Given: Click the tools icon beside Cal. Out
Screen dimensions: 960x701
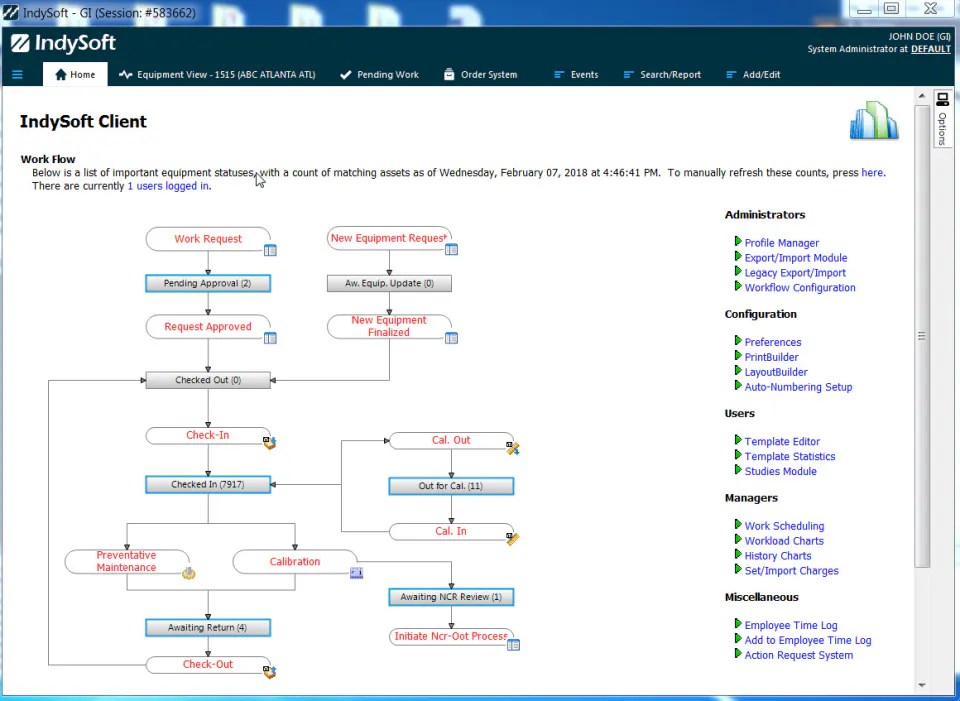Looking at the screenshot, I should pyautogui.click(x=513, y=448).
